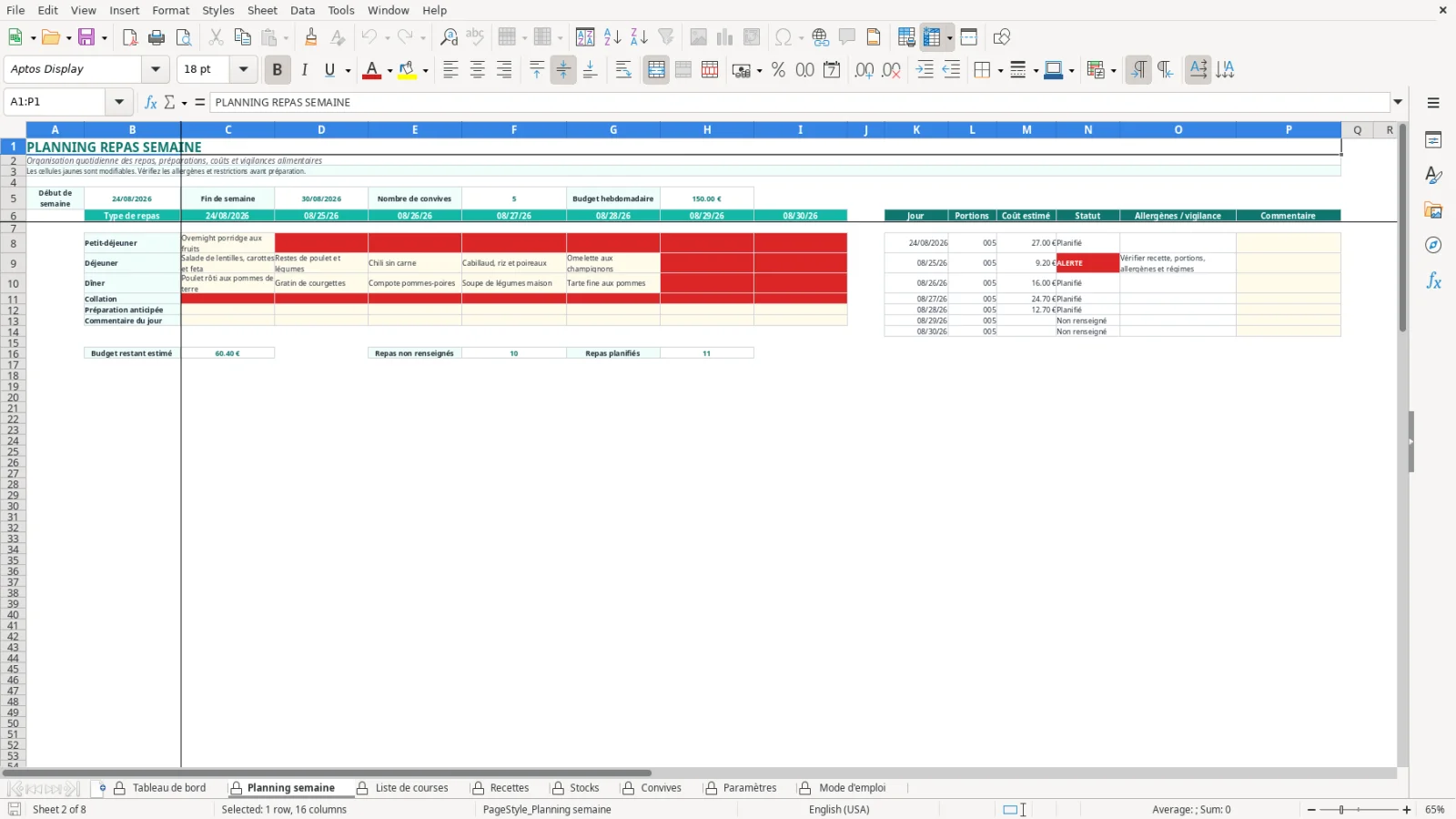Open the Undo history dropdown arrow
1456x819 pixels.
tap(387, 37)
